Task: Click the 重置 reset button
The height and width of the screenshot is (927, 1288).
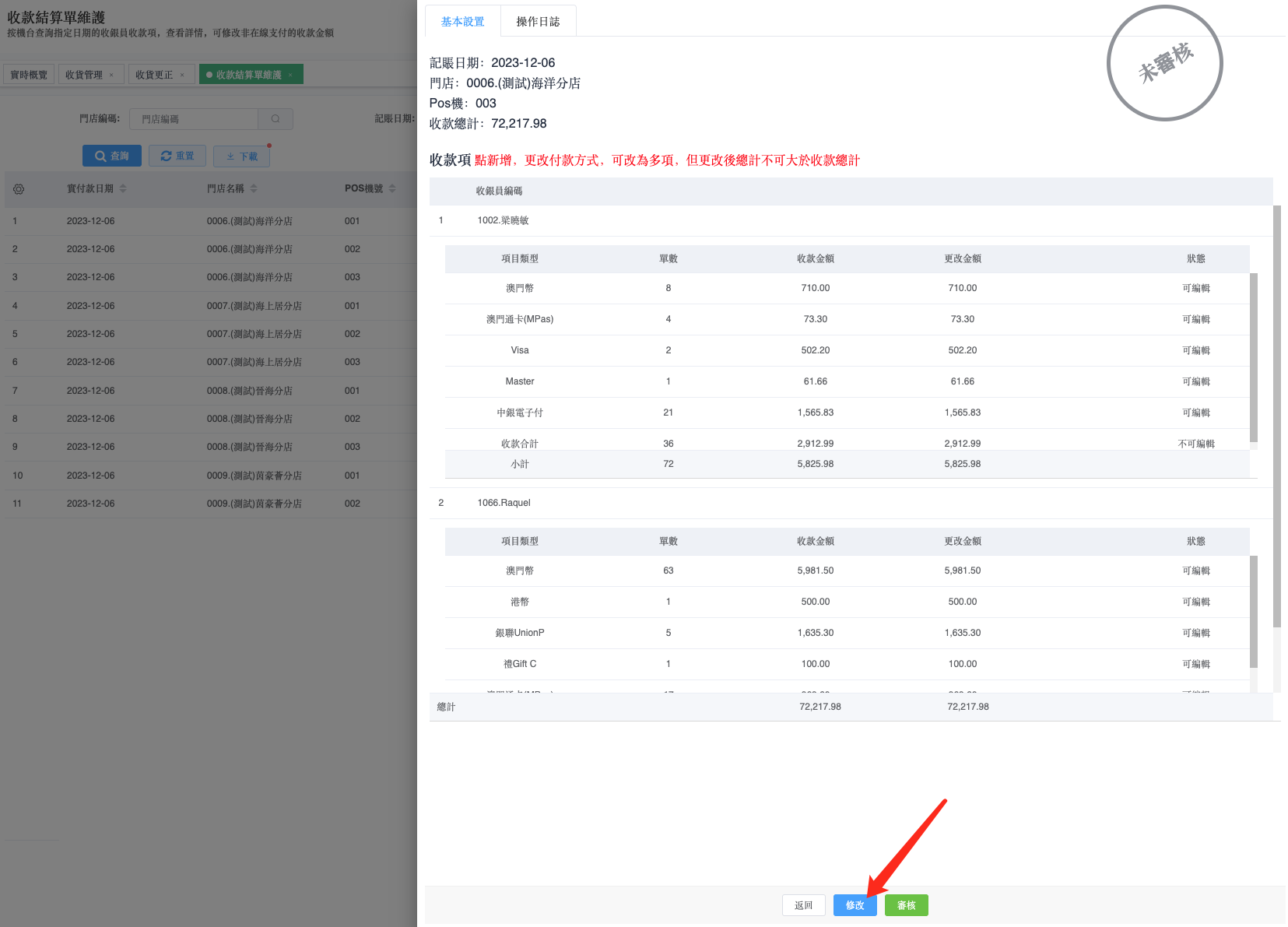Action: coord(177,156)
